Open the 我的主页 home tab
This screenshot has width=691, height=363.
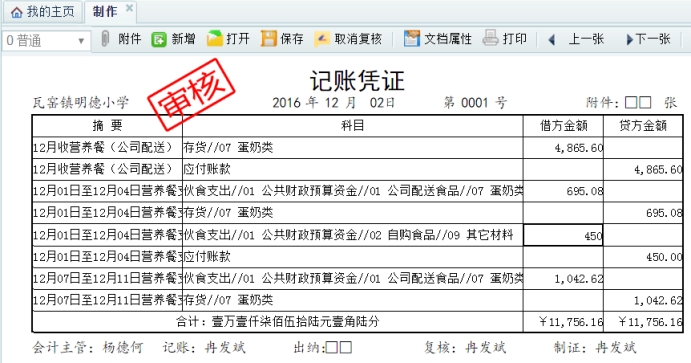(x=43, y=12)
